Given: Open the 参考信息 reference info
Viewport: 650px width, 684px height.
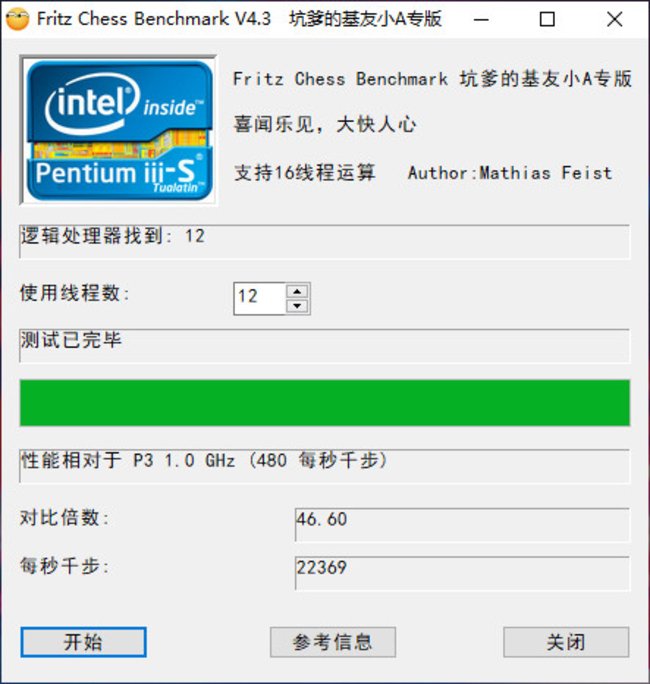Looking at the screenshot, I should [x=333, y=642].
